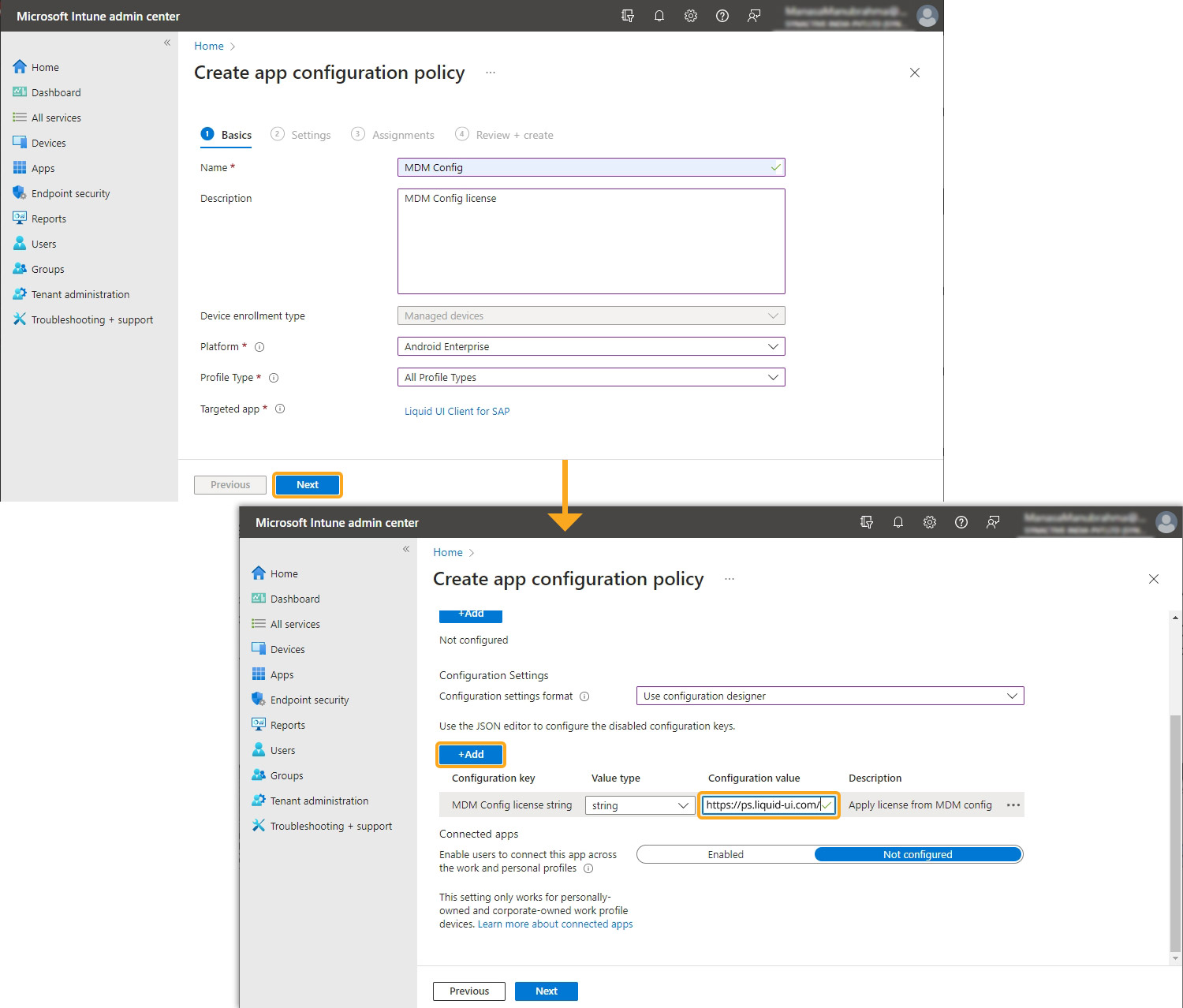Select Not configured for connected apps
Image resolution: width=1183 pixels, height=1008 pixels.
(x=917, y=854)
